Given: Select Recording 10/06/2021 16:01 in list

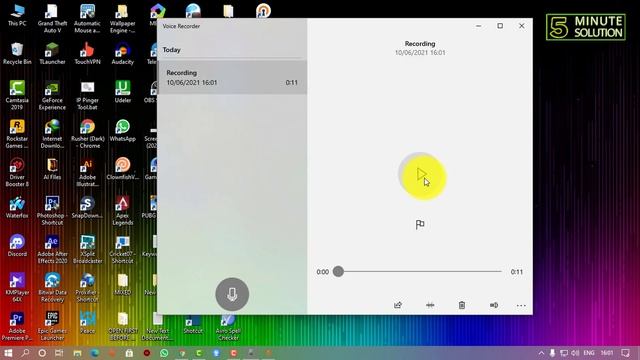Looking at the screenshot, I should (232, 78).
